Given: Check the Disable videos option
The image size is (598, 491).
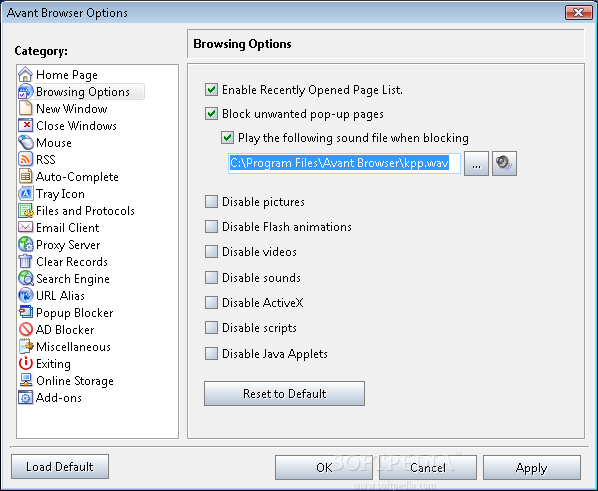Looking at the screenshot, I should (x=211, y=252).
